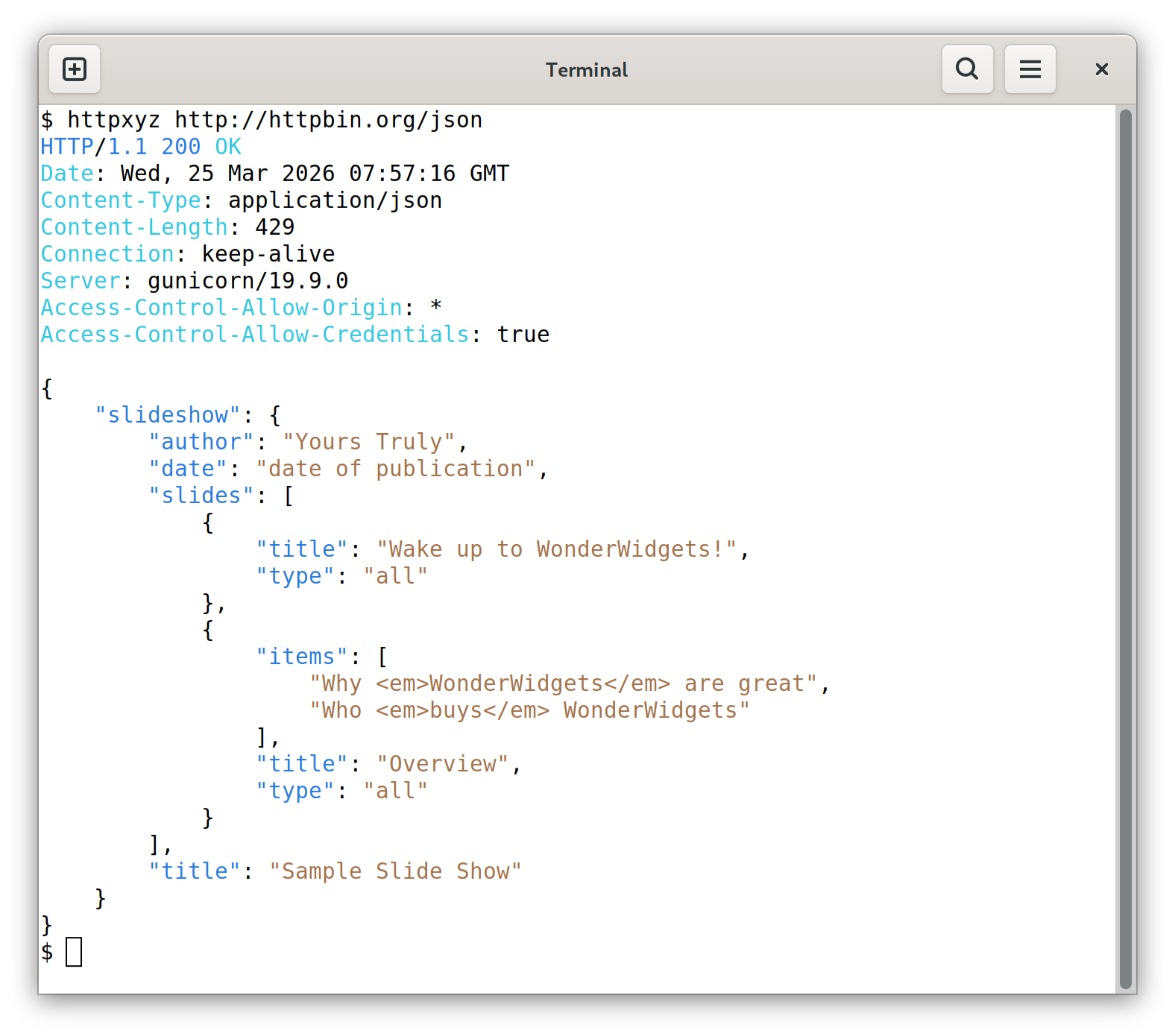Click the Connection keep-alive line
The image size is (1175, 1036).
(x=188, y=254)
